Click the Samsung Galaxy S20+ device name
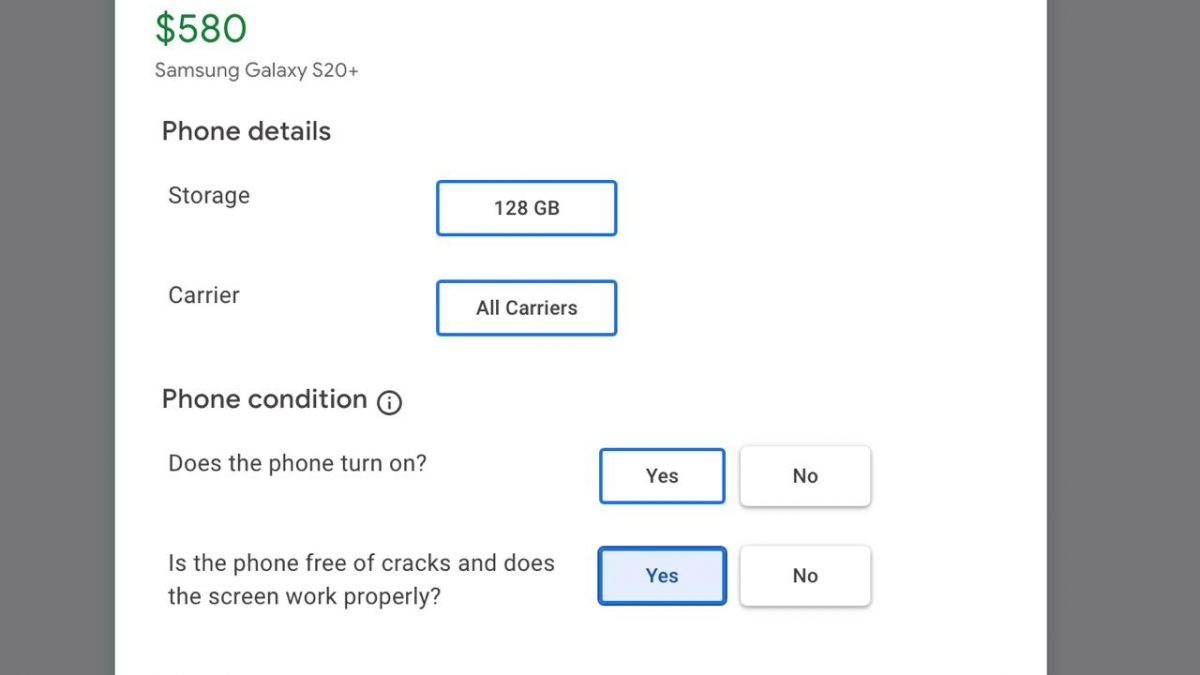 coord(256,71)
